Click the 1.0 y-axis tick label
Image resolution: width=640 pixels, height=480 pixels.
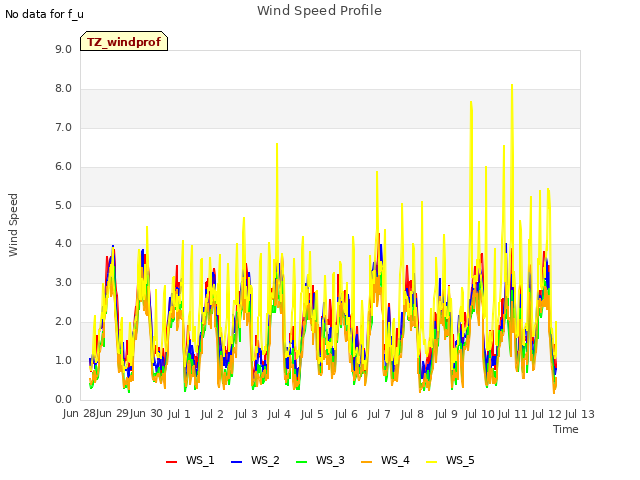click(x=63, y=361)
